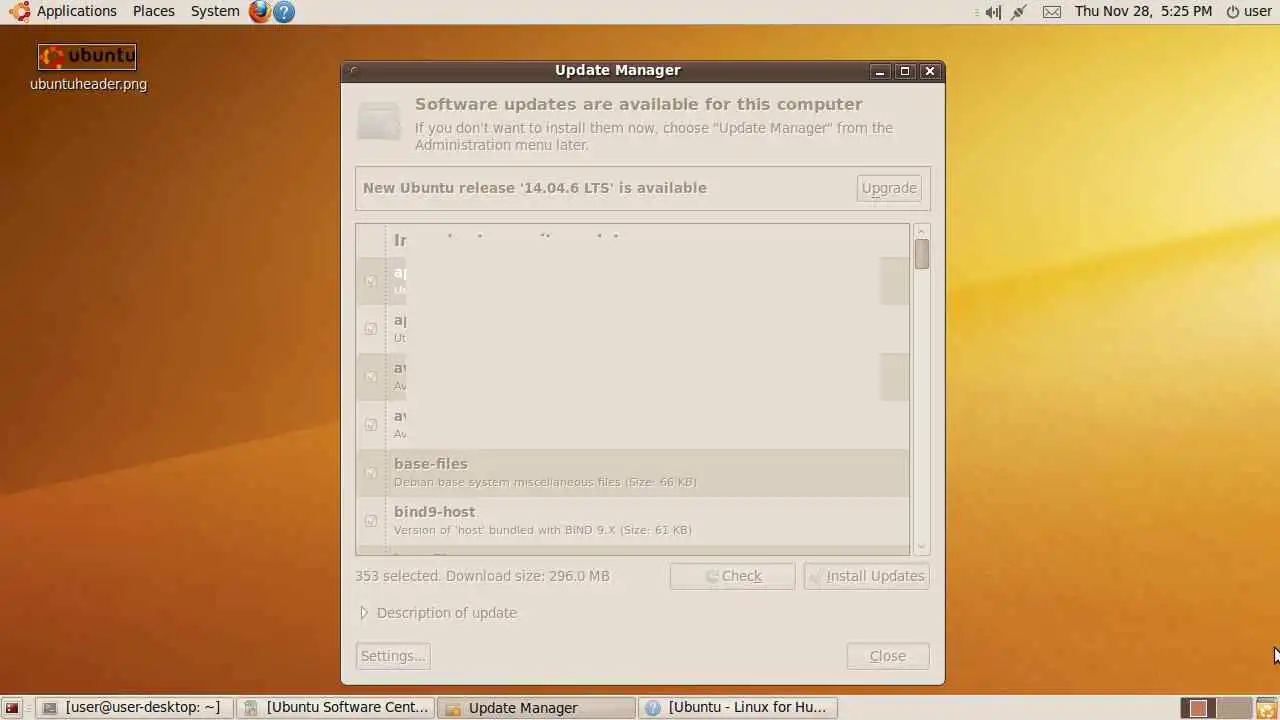Screen dimensions: 1280x720
Task: Open the date and time clock
Action: (x=1143, y=12)
